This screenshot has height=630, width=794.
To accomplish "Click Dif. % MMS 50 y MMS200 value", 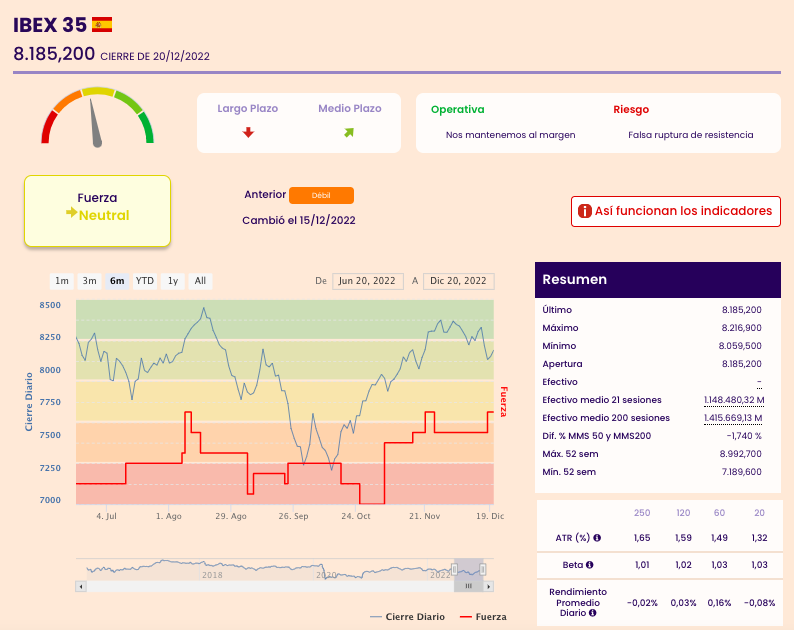I will 744,436.
